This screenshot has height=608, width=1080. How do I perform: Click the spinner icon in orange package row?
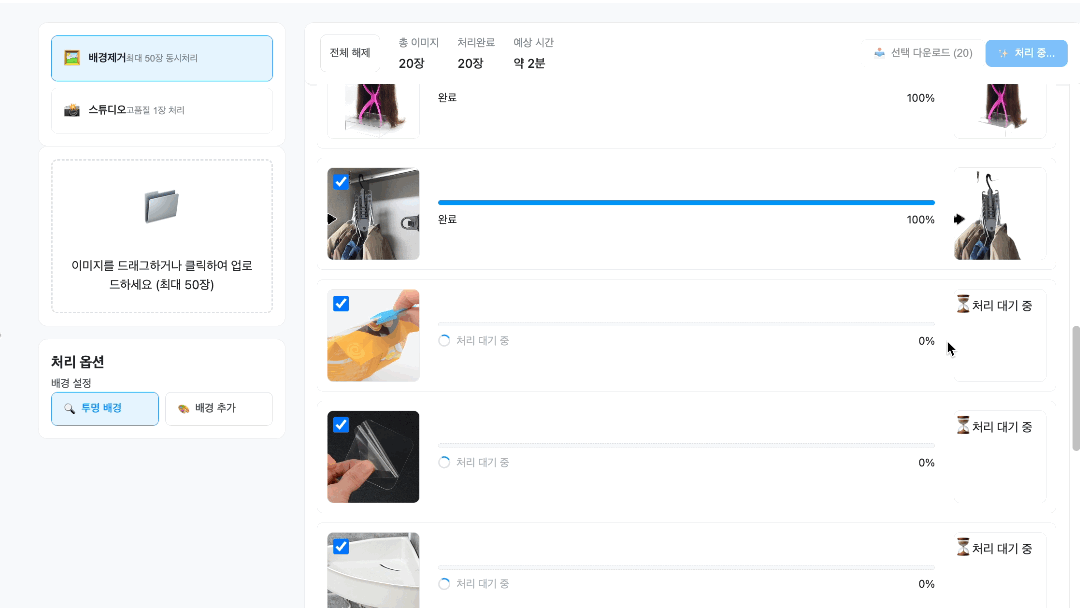444,341
